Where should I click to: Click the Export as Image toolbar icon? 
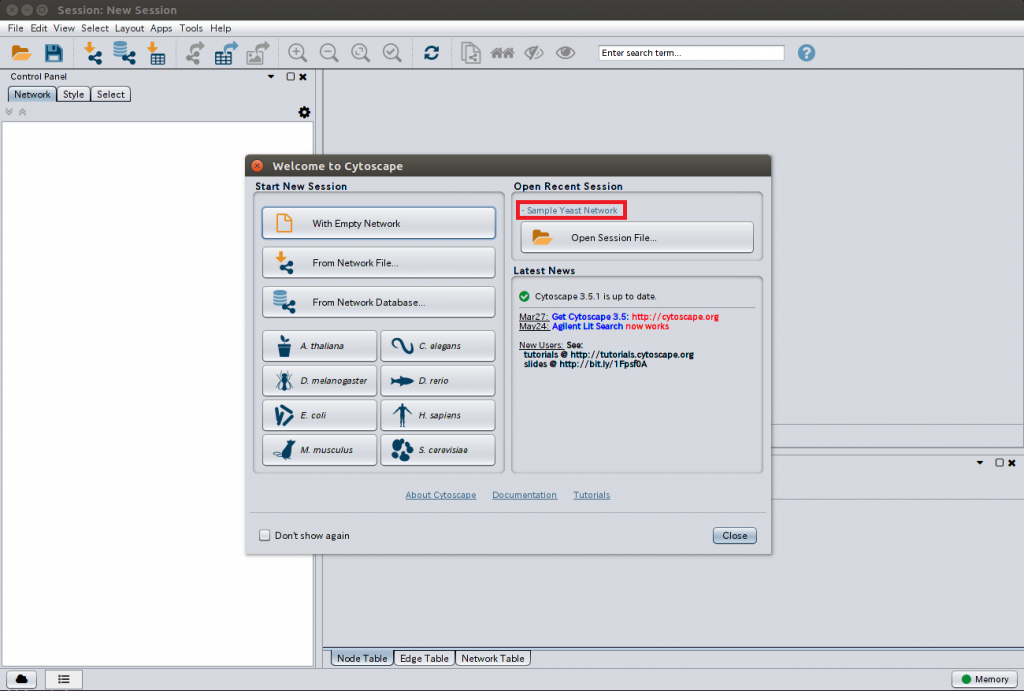pos(257,53)
